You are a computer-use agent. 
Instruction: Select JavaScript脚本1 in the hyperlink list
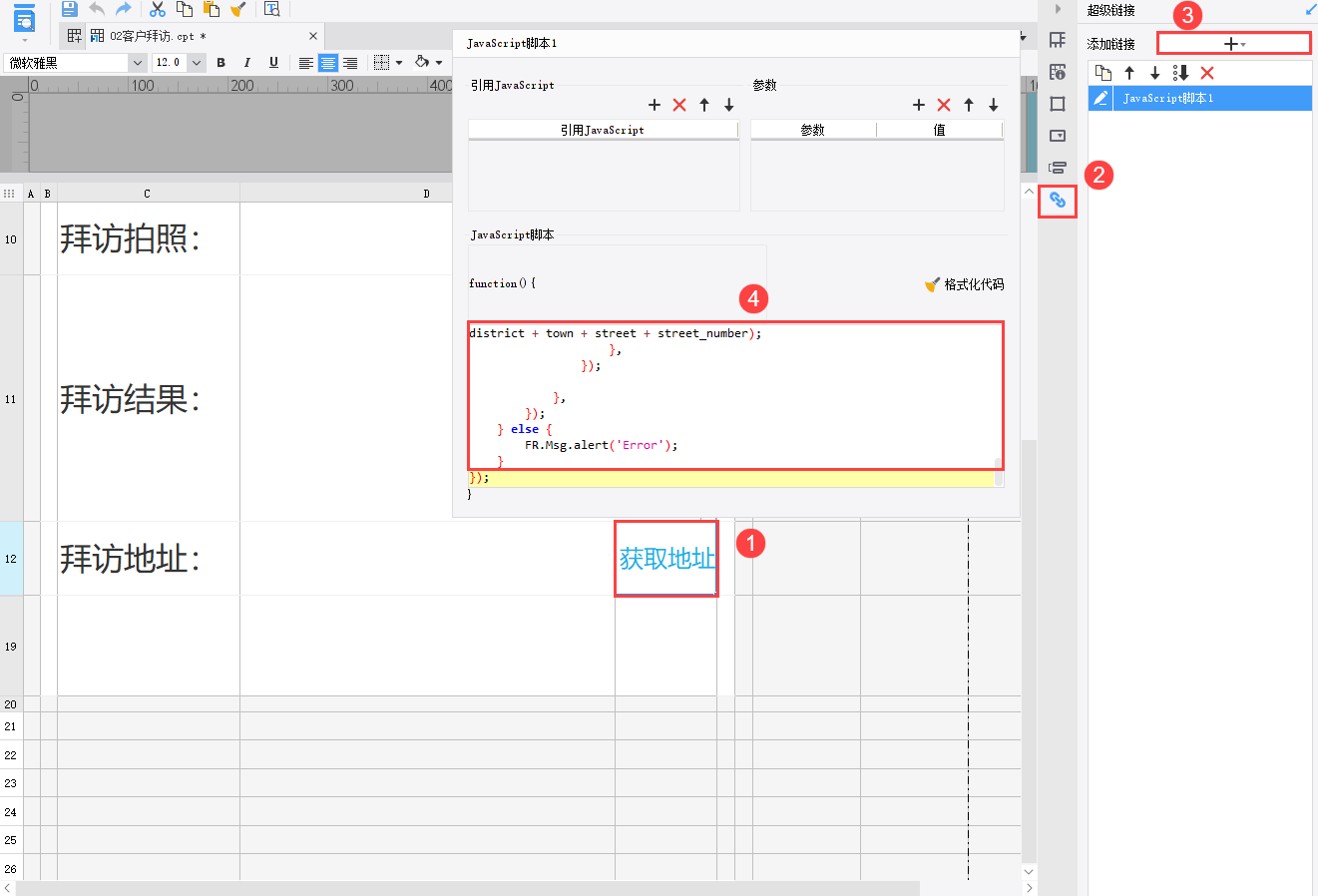(1167, 98)
